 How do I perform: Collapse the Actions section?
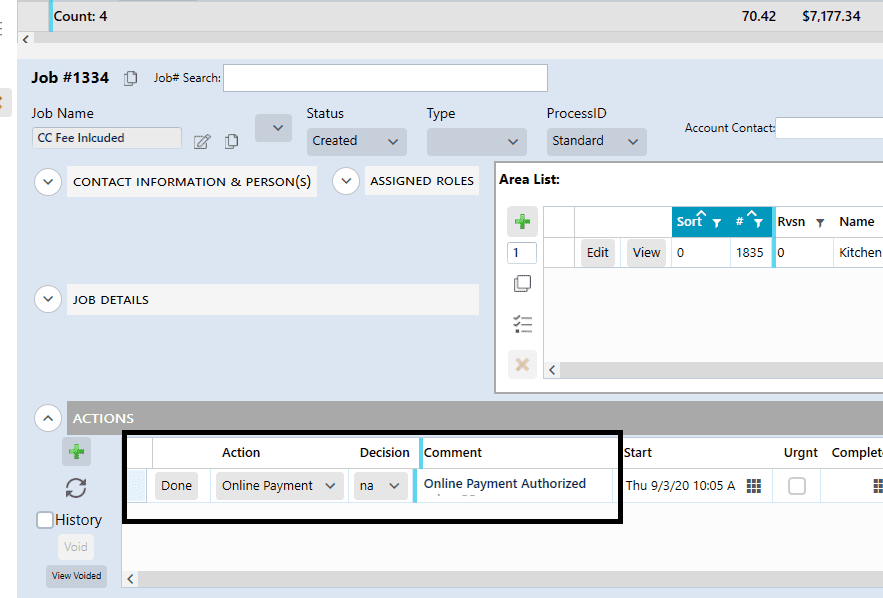tap(47, 417)
